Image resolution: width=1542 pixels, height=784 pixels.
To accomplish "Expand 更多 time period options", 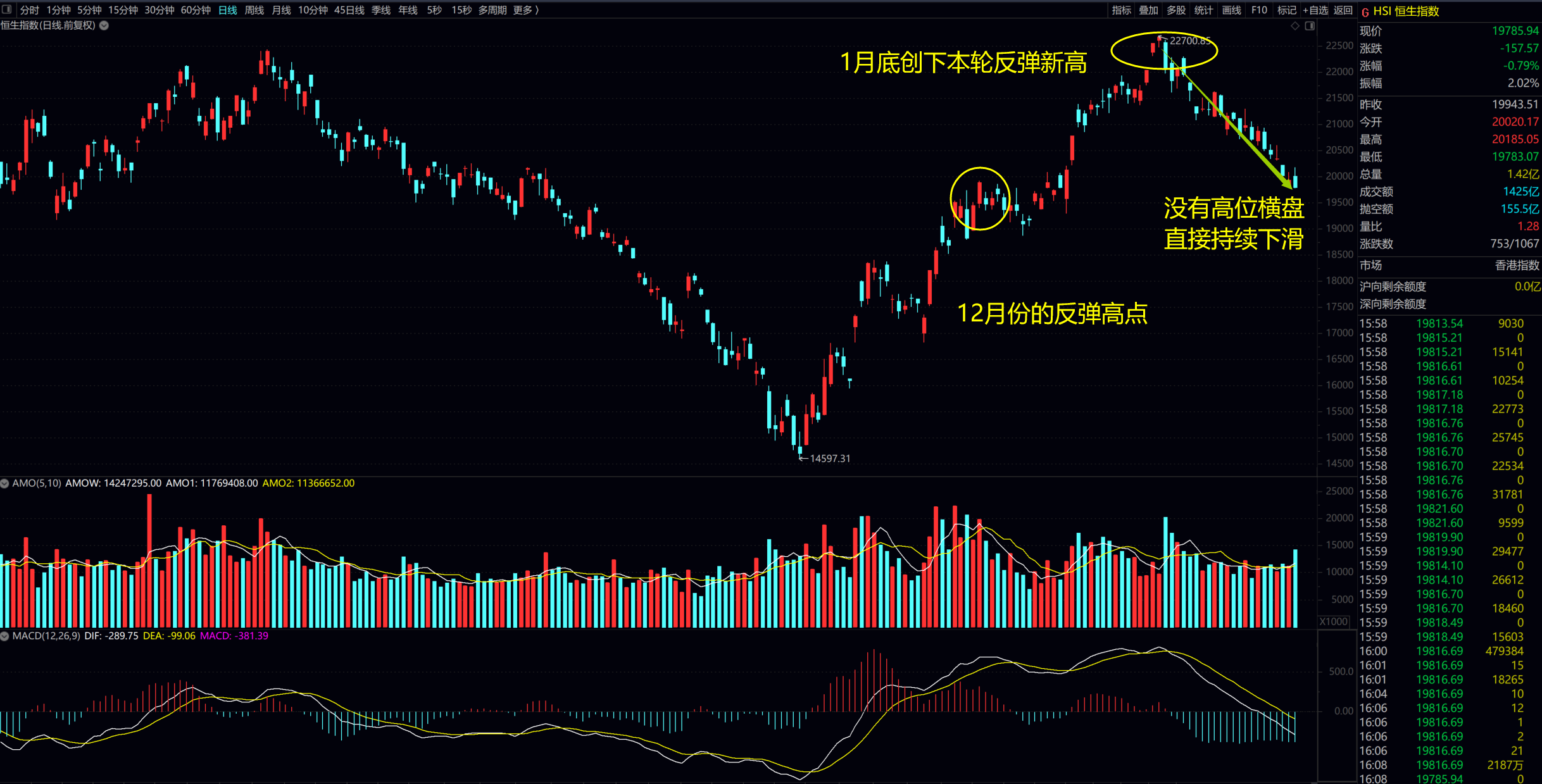I will point(526,10).
